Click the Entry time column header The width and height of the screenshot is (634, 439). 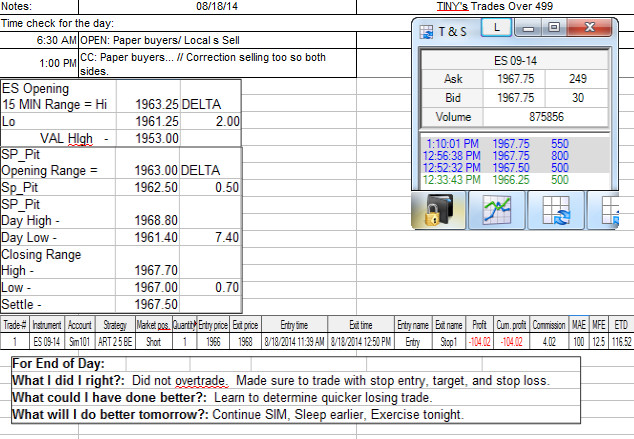tap(294, 325)
